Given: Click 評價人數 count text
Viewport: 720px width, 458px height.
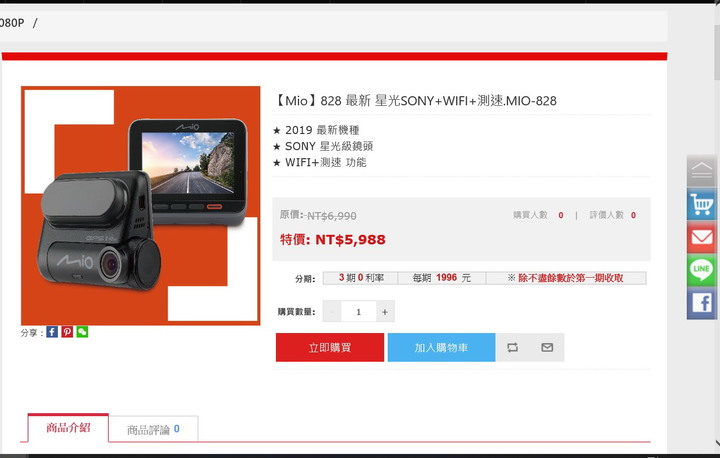Looking at the screenshot, I should 613,215.
